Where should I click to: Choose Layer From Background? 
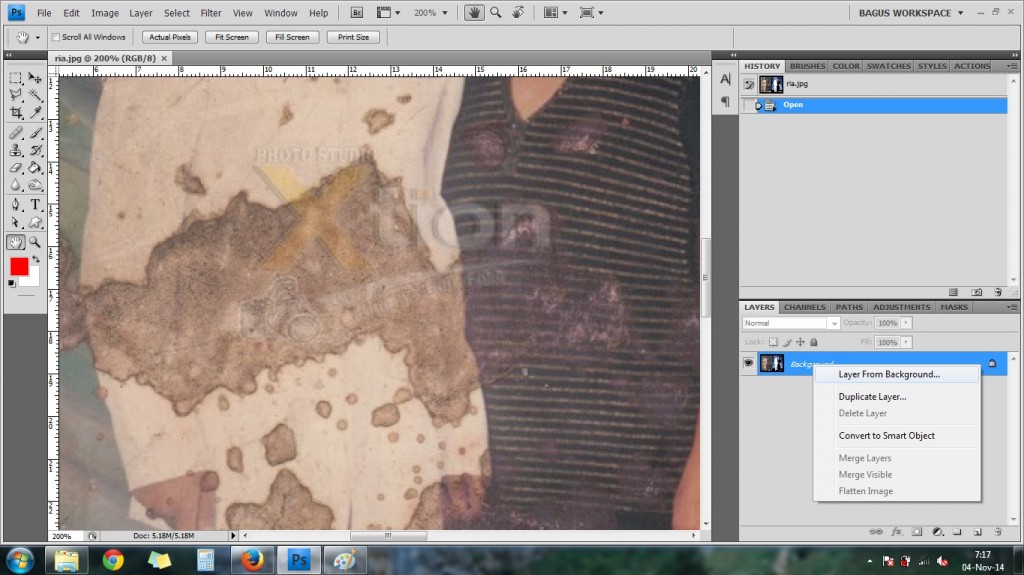(x=897, y=374)
